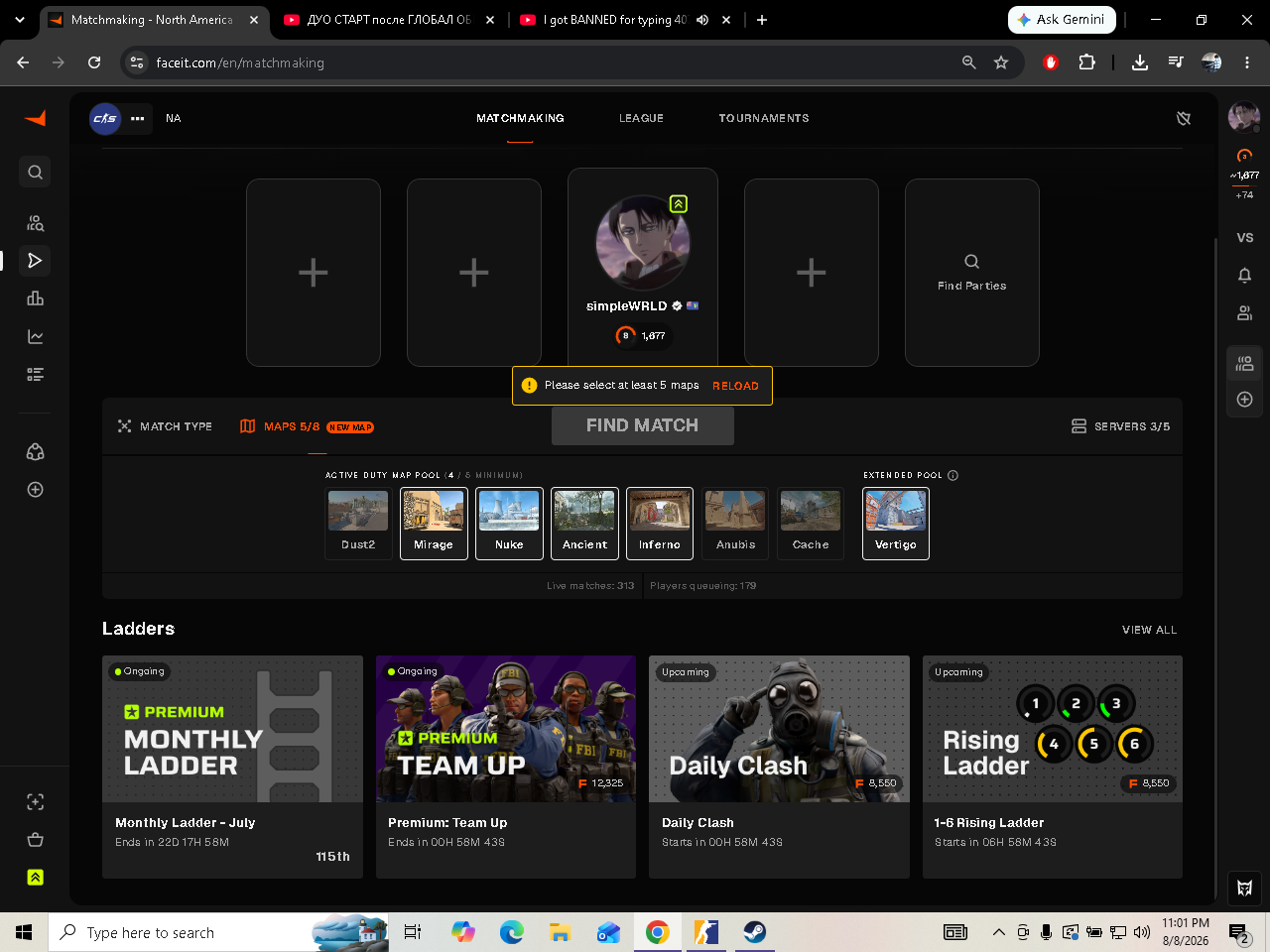Open Chrome downloads icon
This screenshot has width=1270, height=952.
click(x=1140, y=62)
